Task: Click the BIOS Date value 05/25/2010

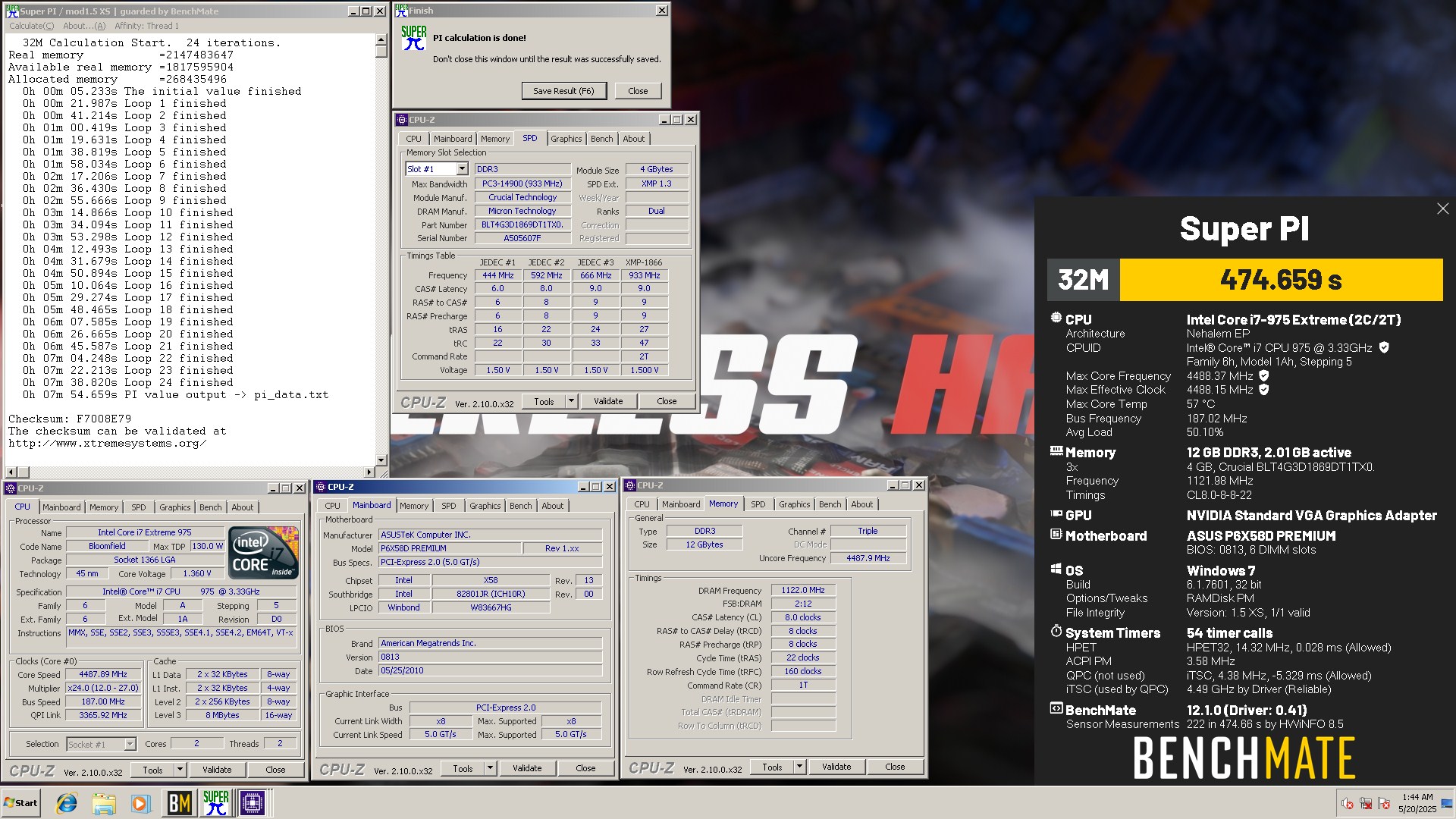Action: click(x=491, y=670)
